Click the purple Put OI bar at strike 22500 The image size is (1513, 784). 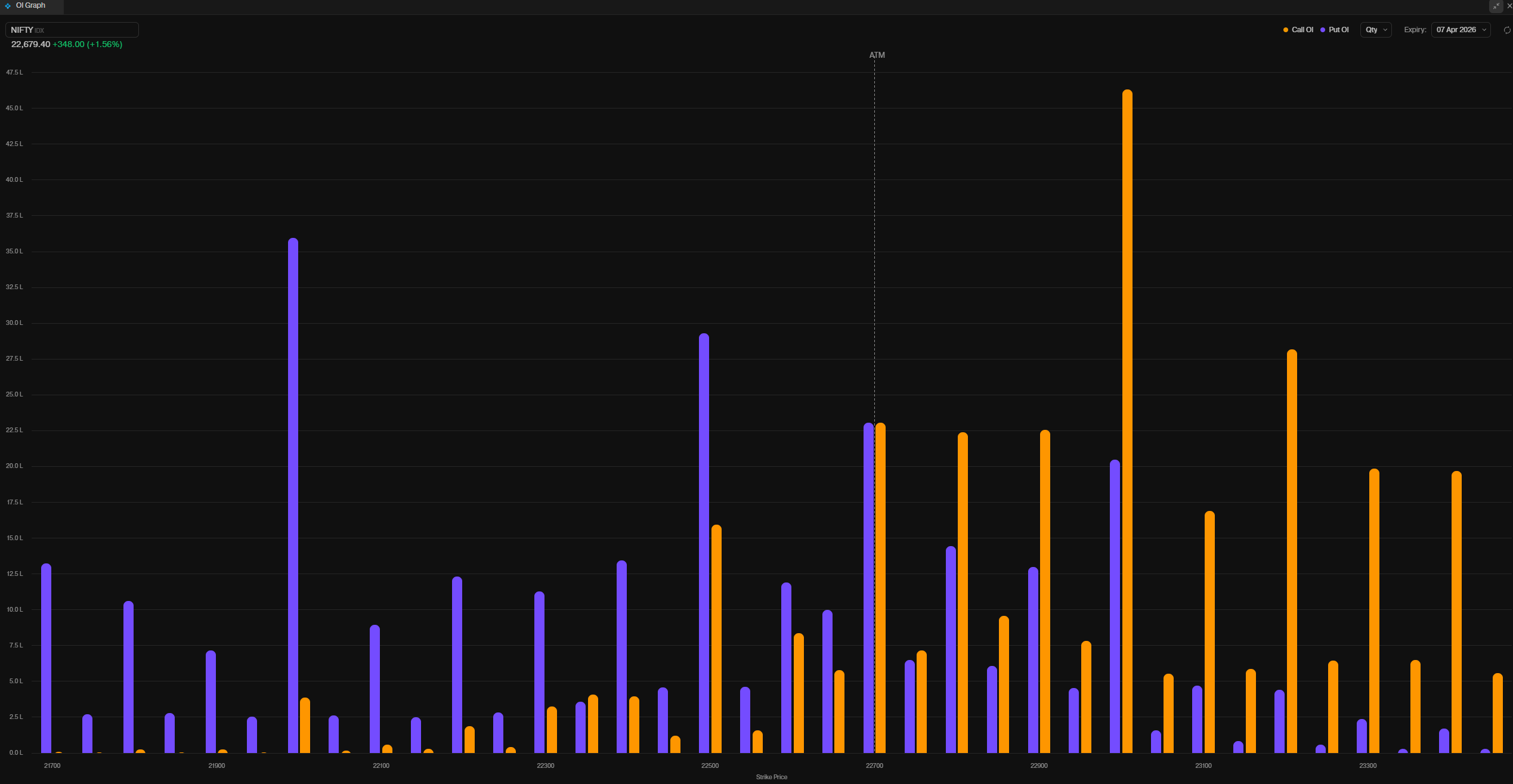pyautogui.click(x=704, y=543)
